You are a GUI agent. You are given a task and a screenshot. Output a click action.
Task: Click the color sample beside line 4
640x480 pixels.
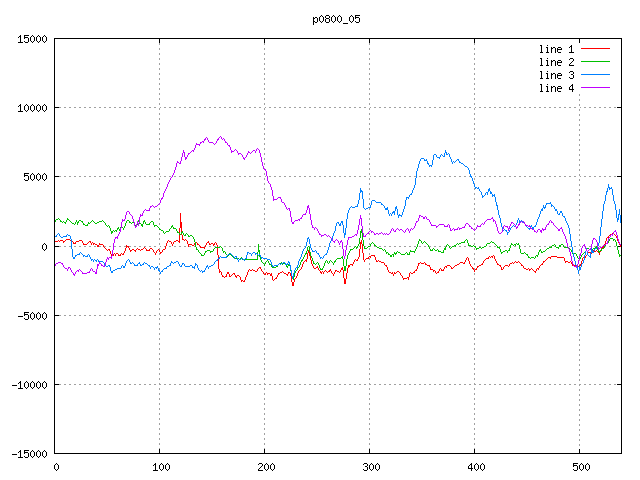pyautogui.click(x=596, y=88)
